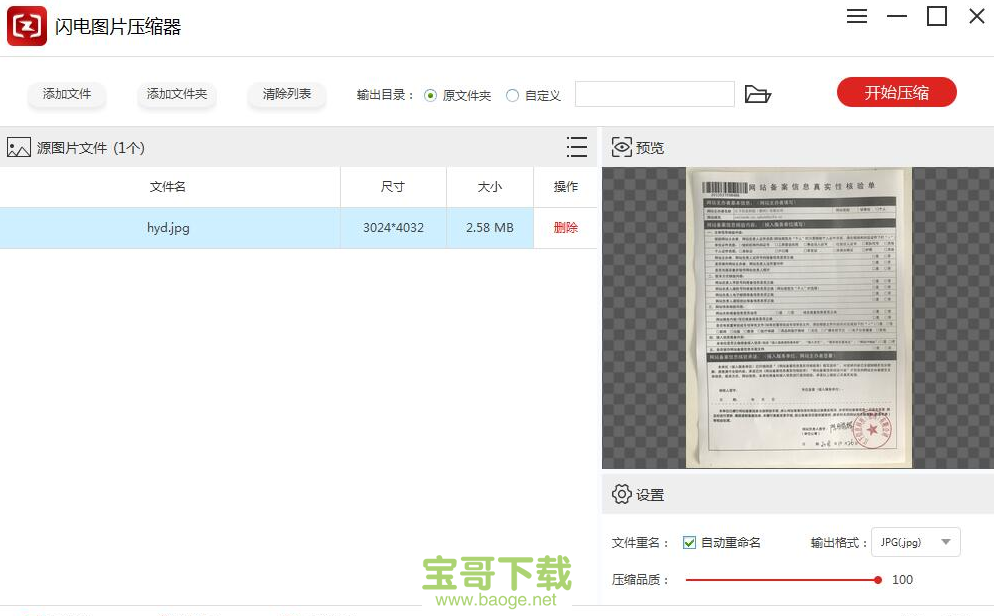
Task: Click the 文件名 column header
Action: [x=170, y=186]
